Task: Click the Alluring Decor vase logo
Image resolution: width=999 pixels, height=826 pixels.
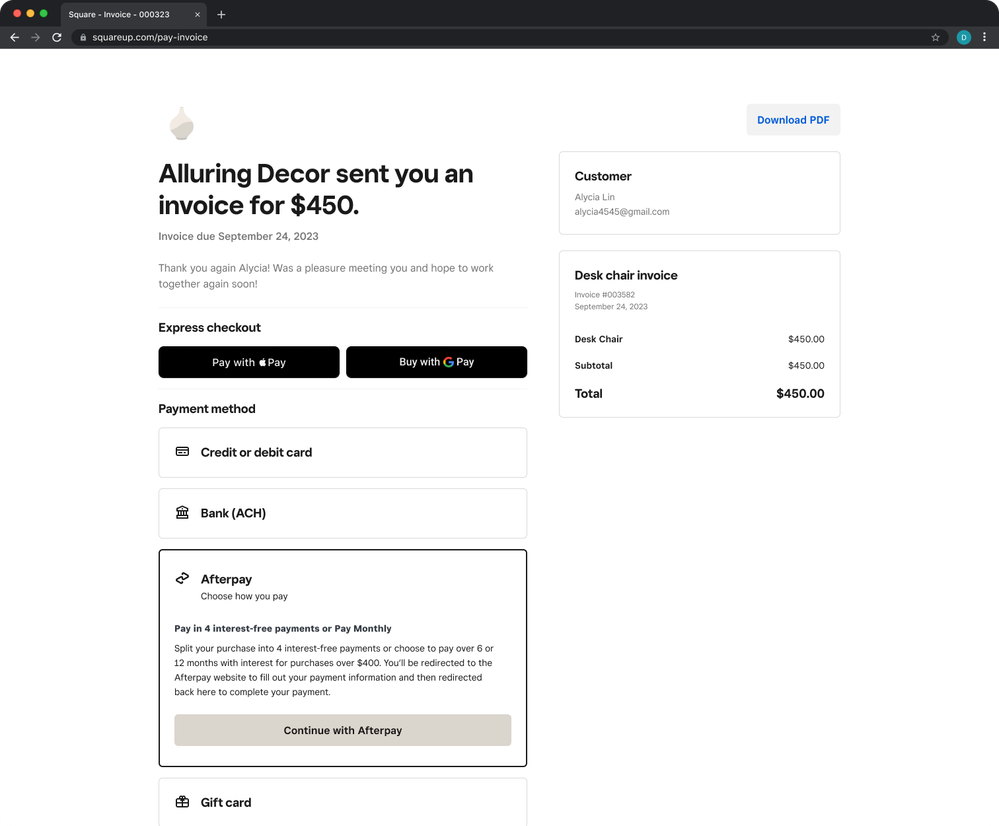Action: coord(181,124)
